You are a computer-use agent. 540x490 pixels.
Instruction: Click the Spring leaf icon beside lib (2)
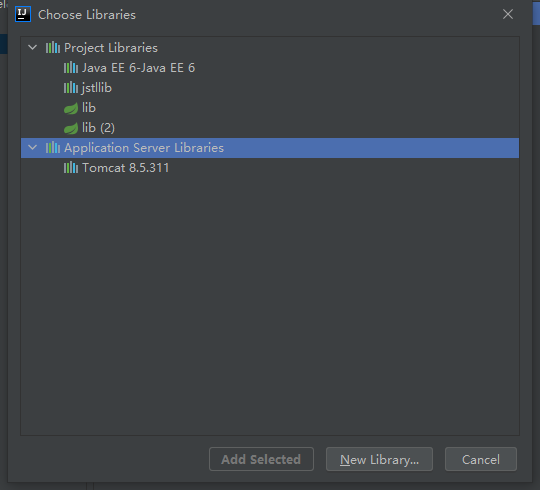point(71,128)
